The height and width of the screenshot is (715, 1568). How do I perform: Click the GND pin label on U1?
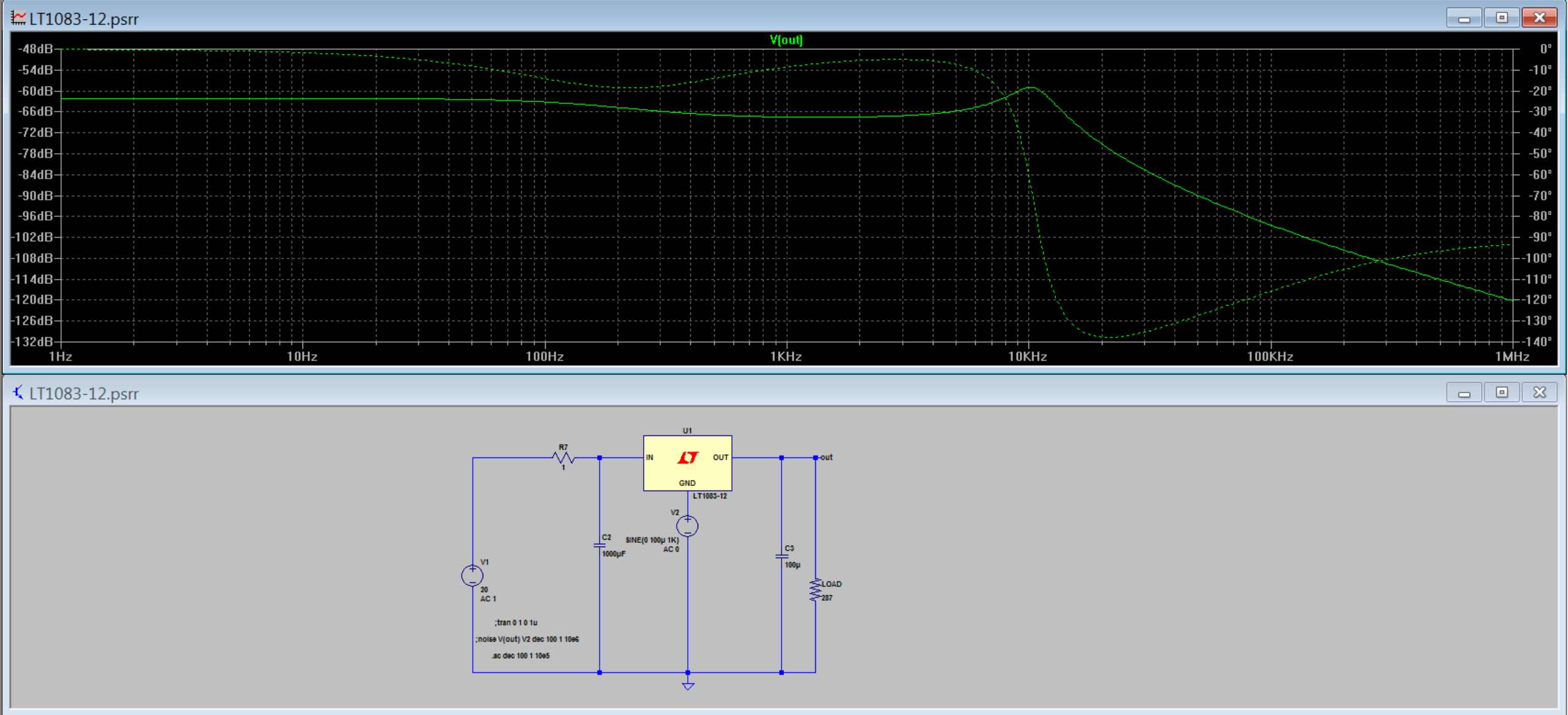[687, 483]
